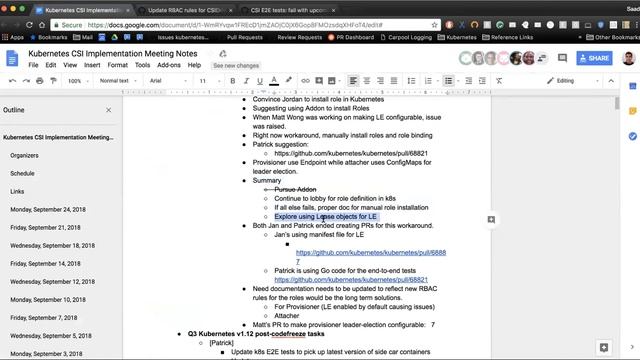Close the Outline panel
640x360 pixels.
tap(109, 110)
